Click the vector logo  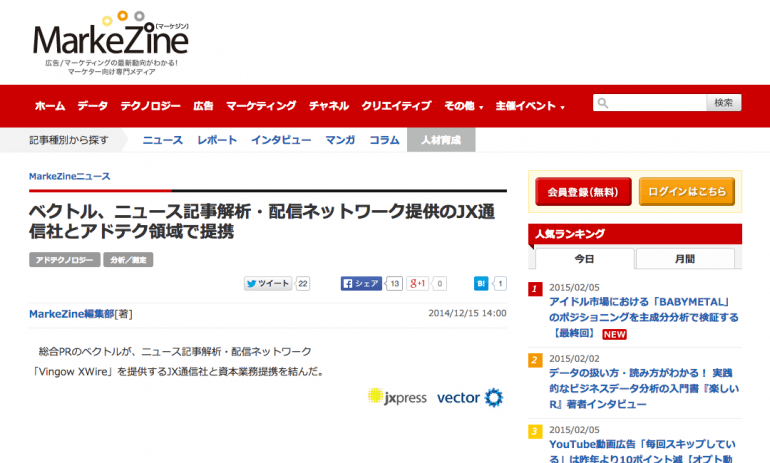tap(470, 397)
